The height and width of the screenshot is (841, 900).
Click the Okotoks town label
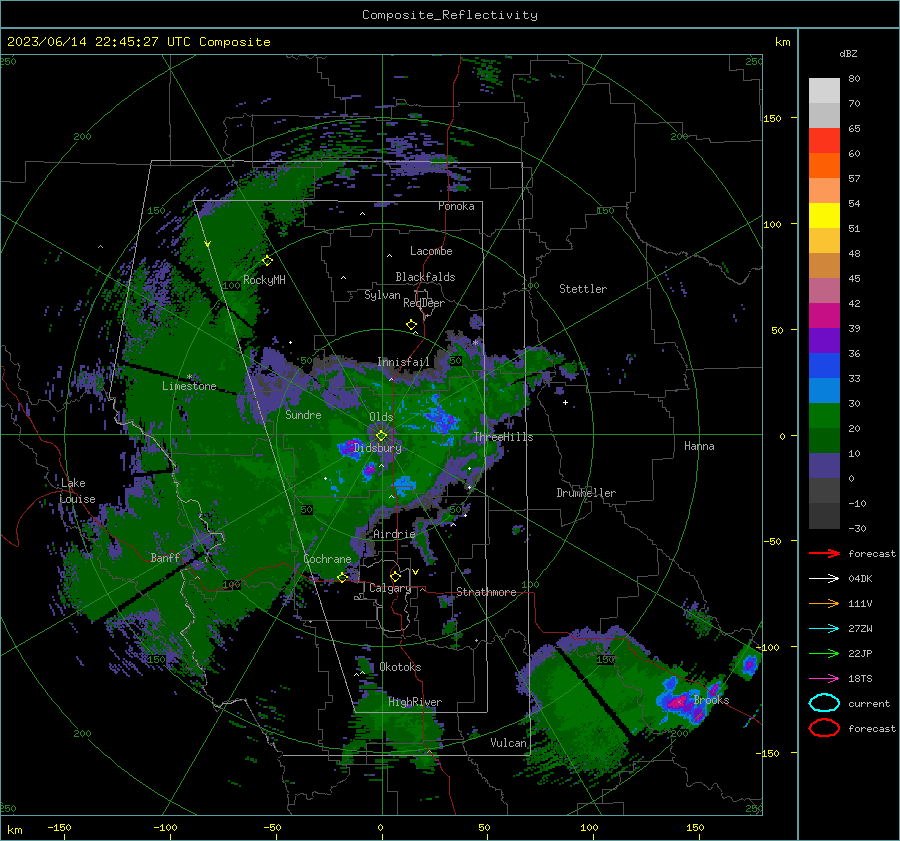point(400,667)
